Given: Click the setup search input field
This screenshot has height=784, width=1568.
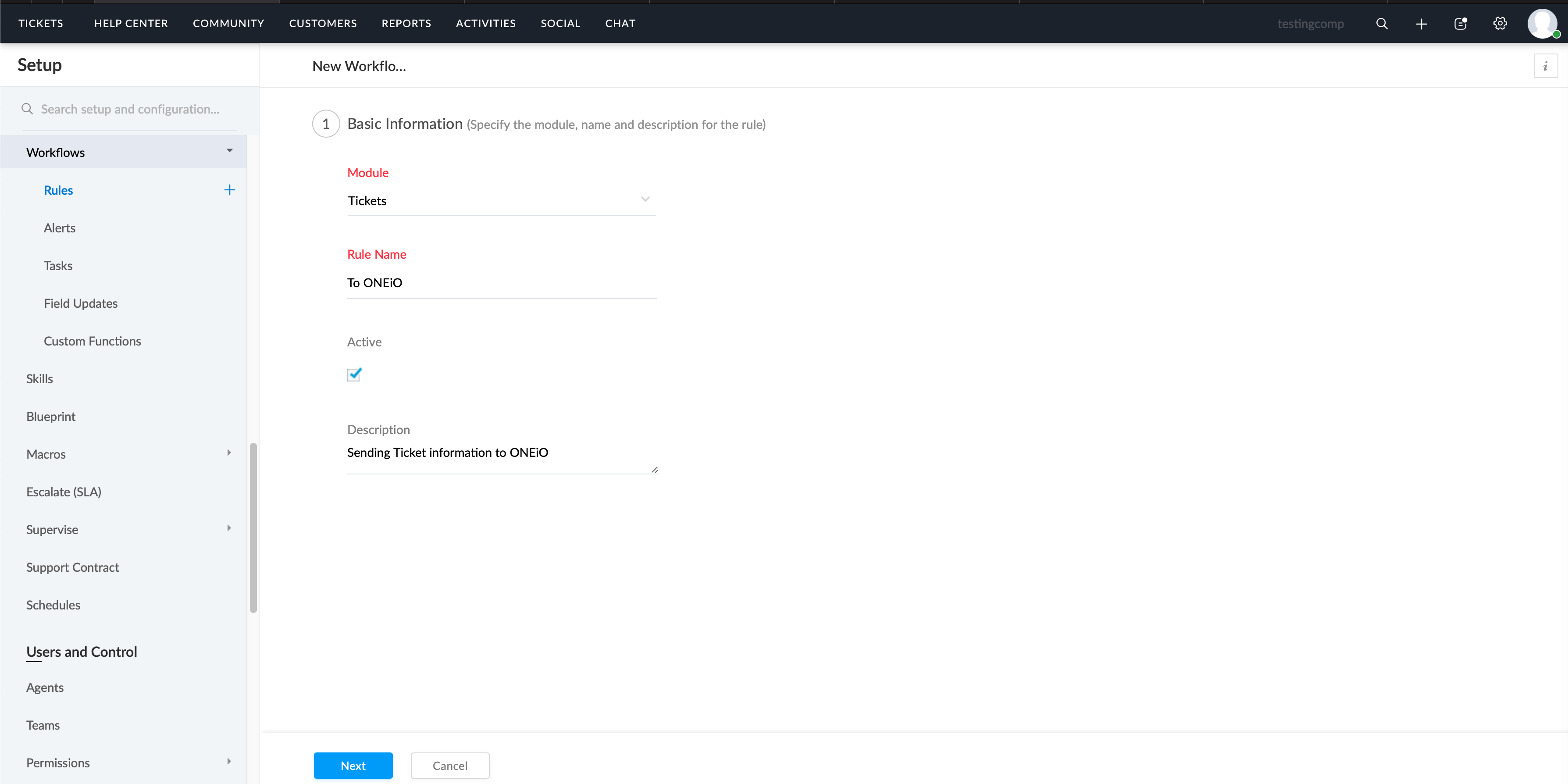Looking at the screenshot, I should click(130, 109).
